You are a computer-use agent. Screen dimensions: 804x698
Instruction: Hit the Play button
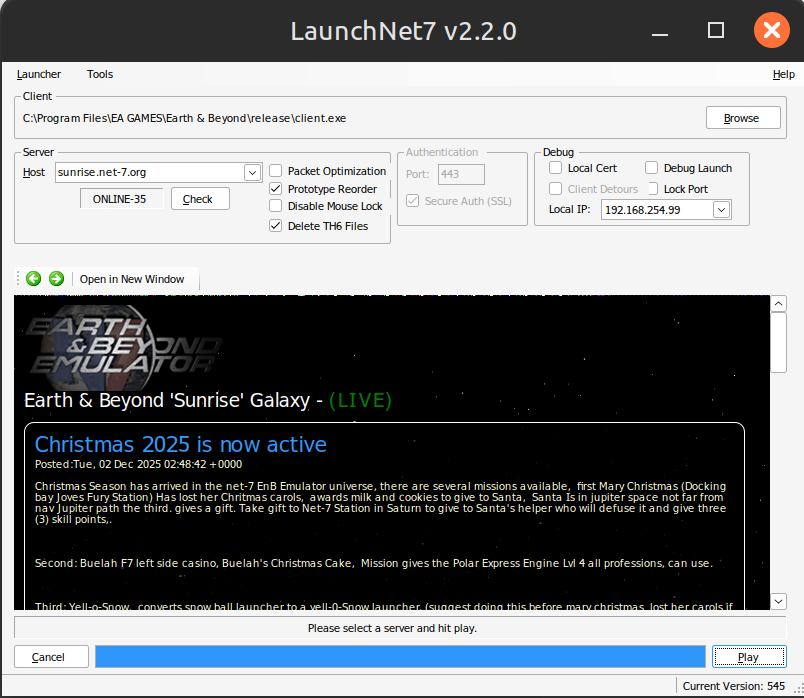click(x=749, y=657)
